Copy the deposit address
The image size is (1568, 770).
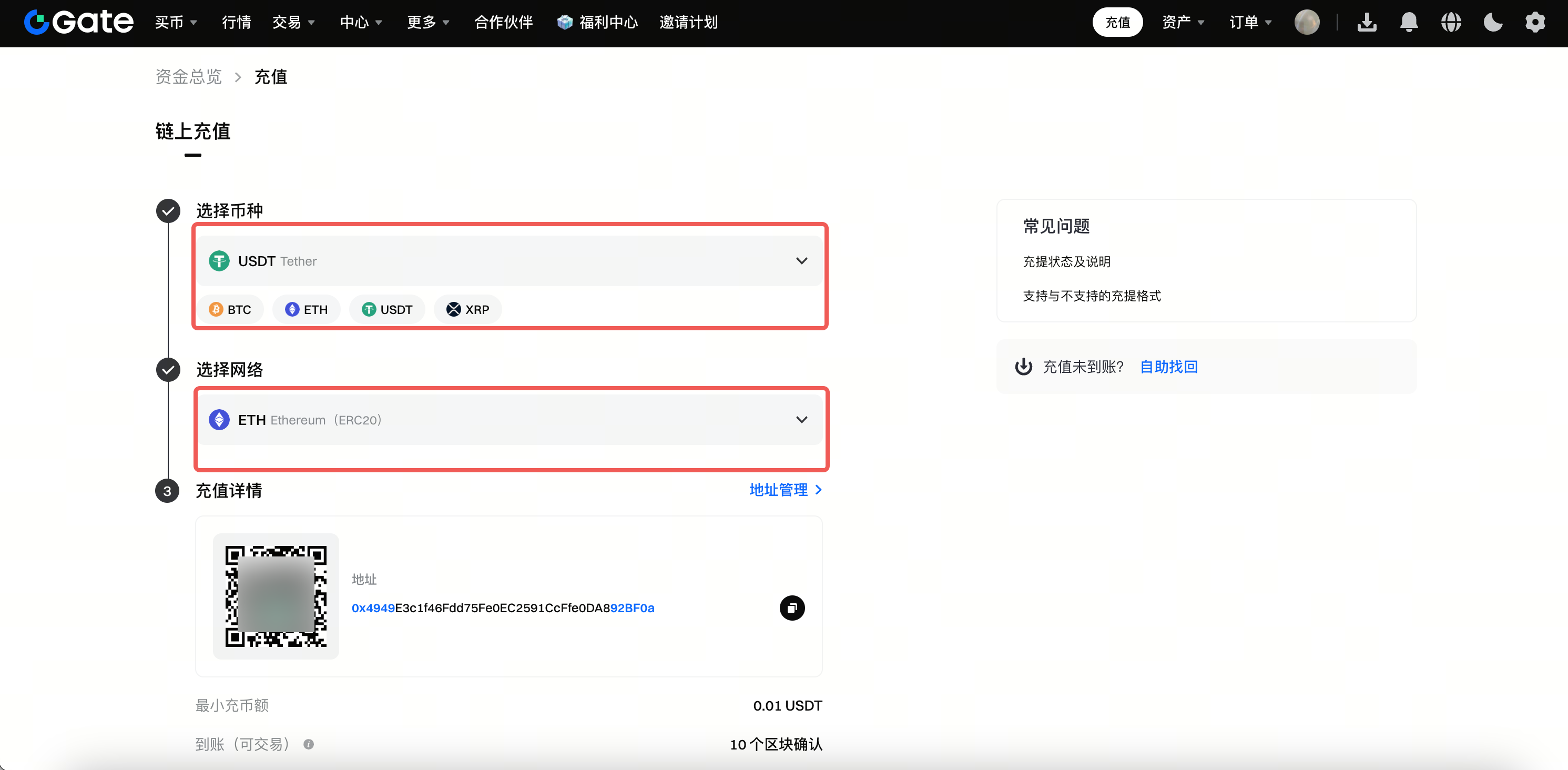(x=792, y=607)
